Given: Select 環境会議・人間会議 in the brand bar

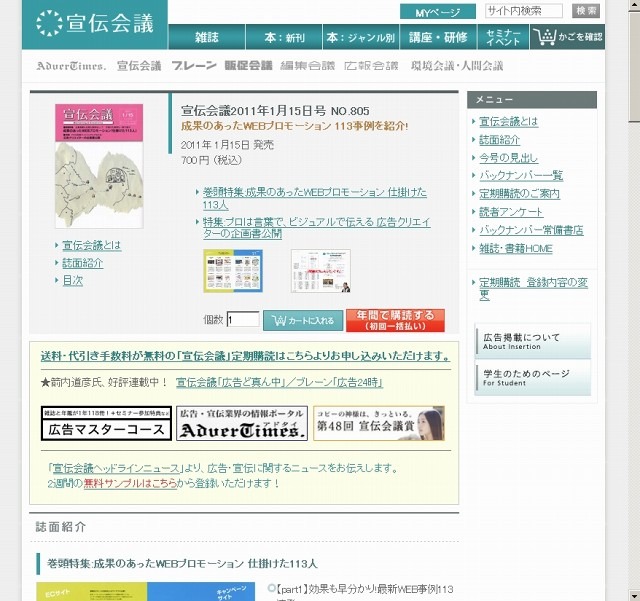Looking at the screenshot, I should (457, 66).
